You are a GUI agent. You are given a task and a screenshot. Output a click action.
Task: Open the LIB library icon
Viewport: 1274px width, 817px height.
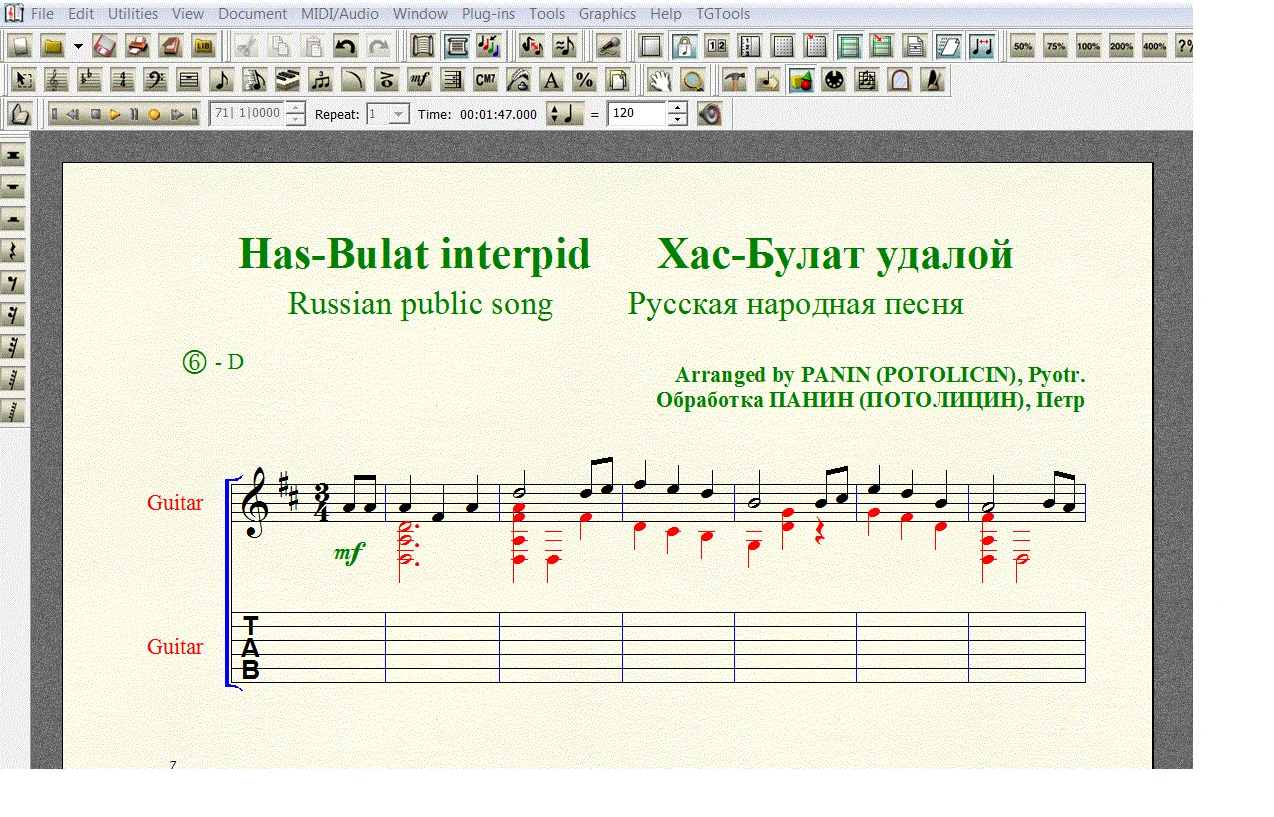click(x=204, y=46)
